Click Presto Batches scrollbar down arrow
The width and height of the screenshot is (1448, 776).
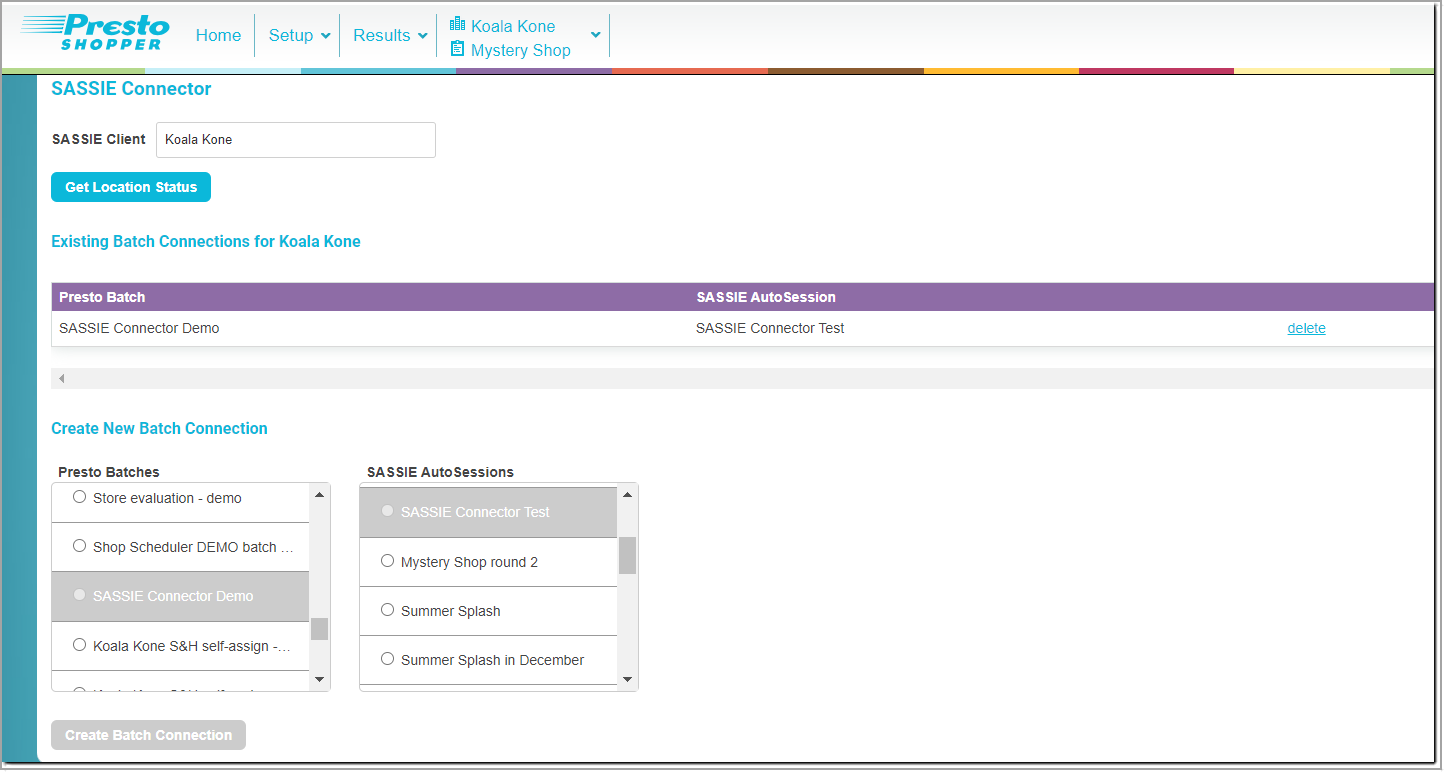tap(319, 680)
